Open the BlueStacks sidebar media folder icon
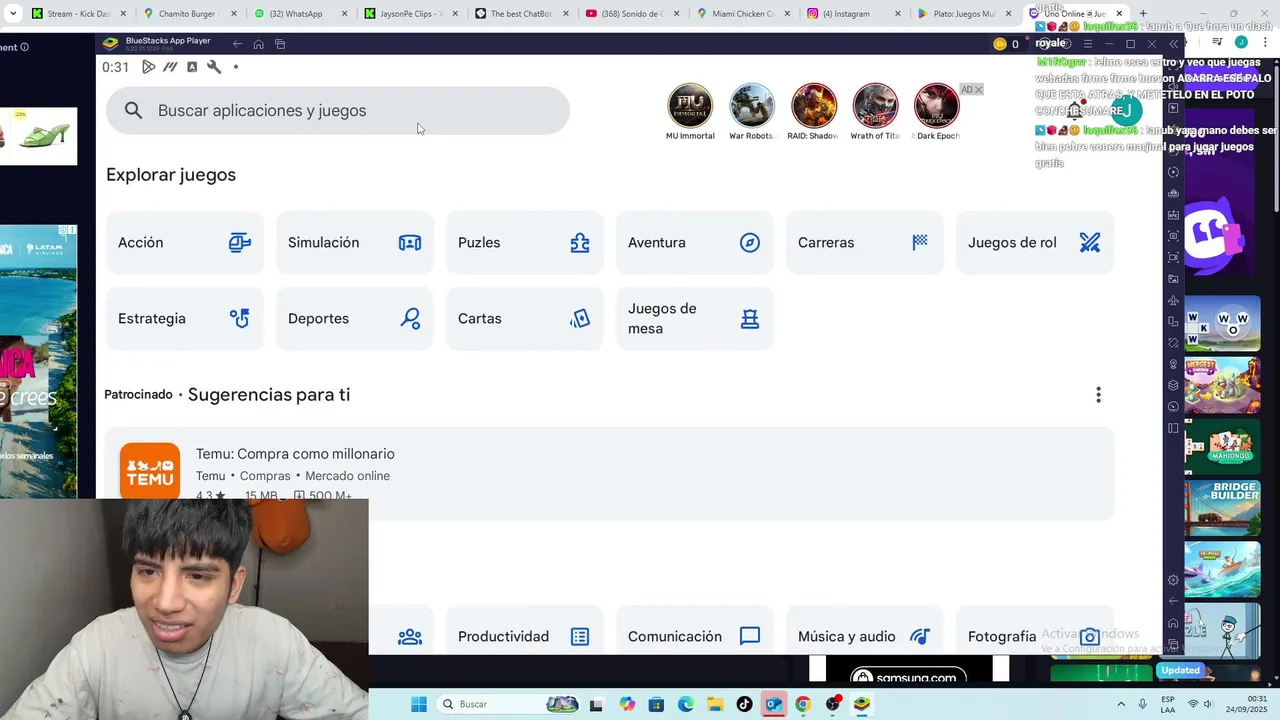 (x=1173, y=279)
